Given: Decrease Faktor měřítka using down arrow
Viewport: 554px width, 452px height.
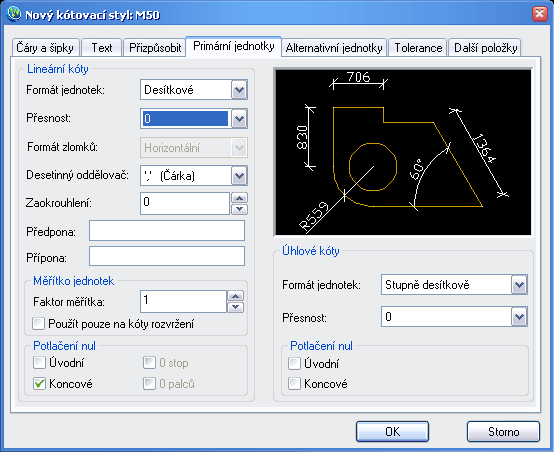Looking at the screenshot, I should coord(236,307).
